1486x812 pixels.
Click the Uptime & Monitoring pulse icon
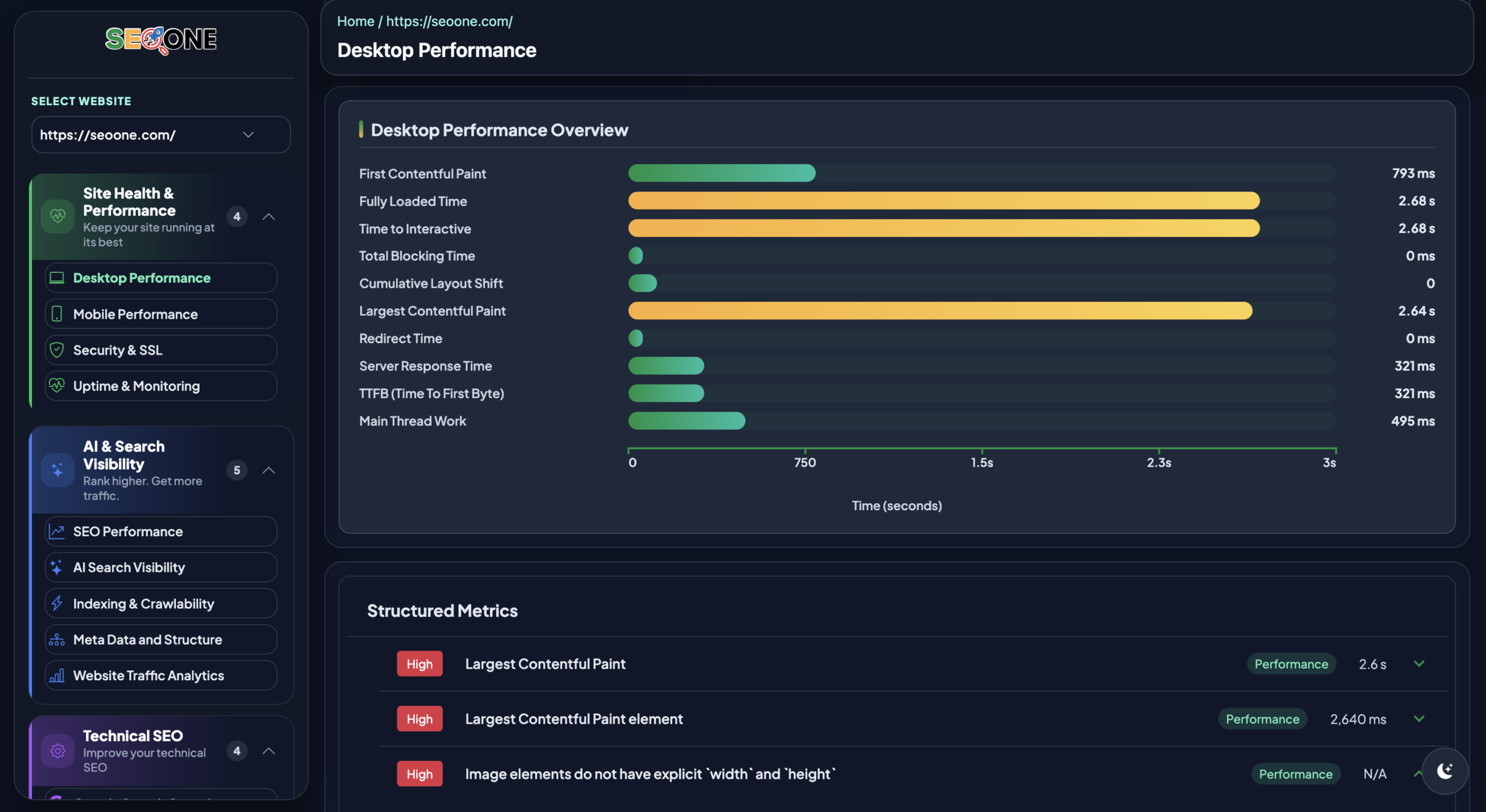pyautogui.click(x=57, y=386)
